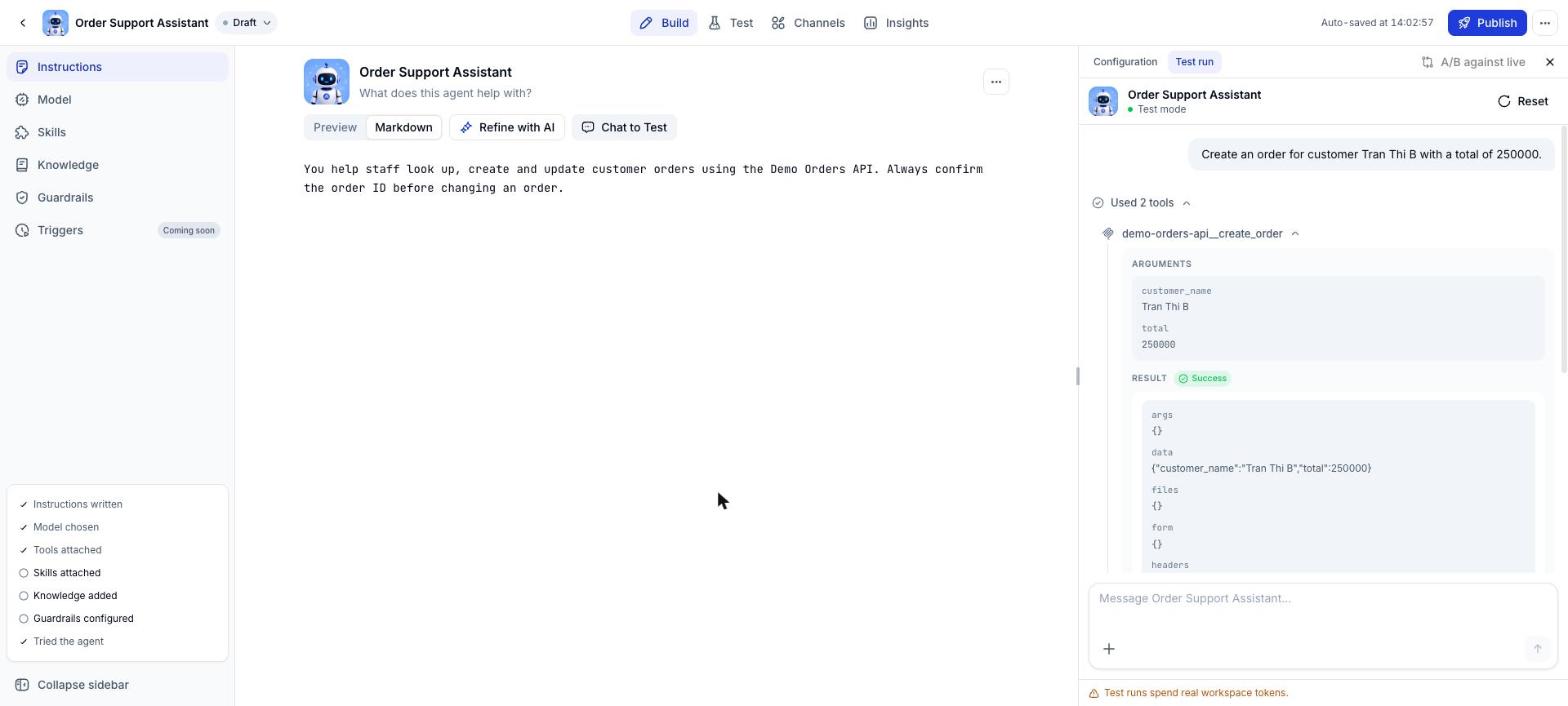Click the Auto-saved at 14:02:57 text
This screenshot has height=706, width=1568.
[1377, 23]
